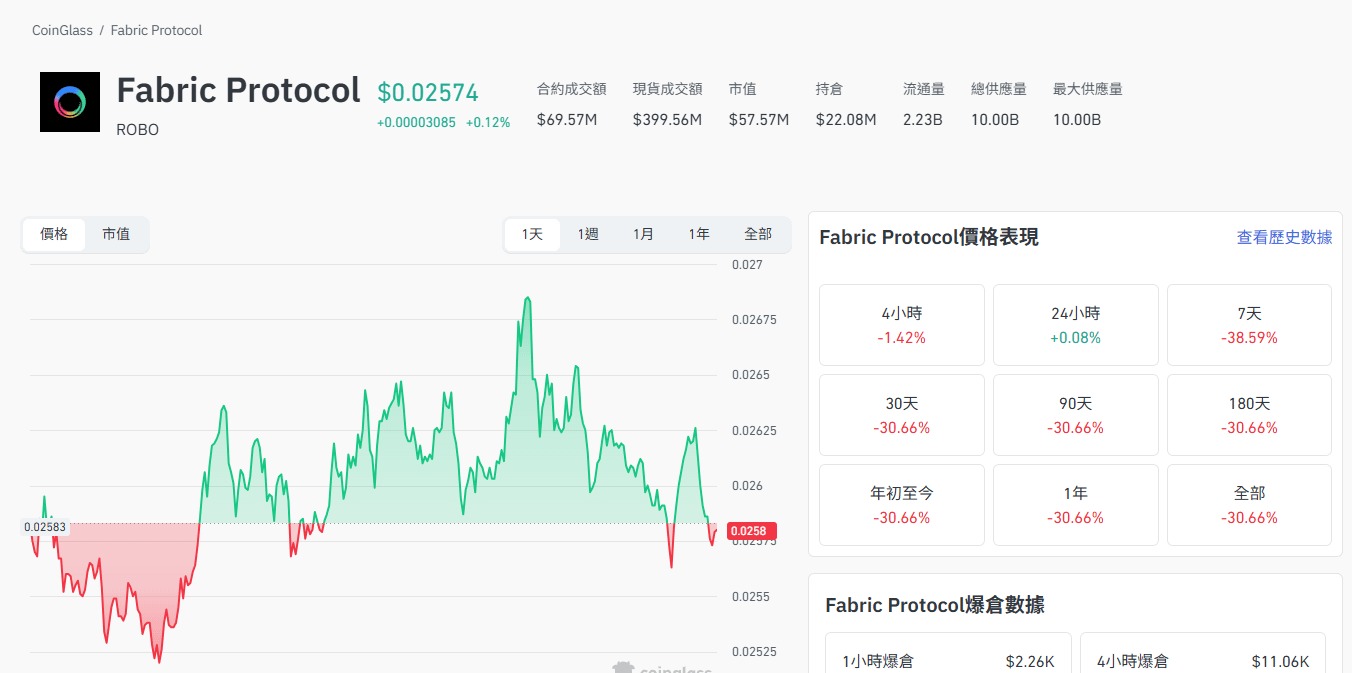Click the +0.12% price change value
Viewport: 1352px width, 673px height.
point(488,122)
